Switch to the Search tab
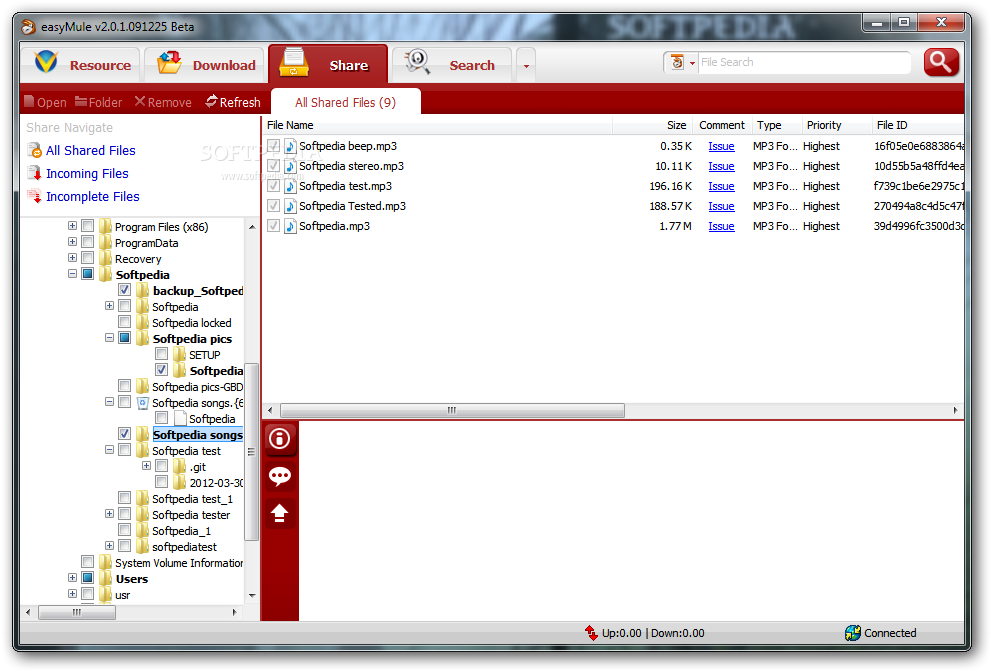This screenshot has height=672, width=992. tap(452, 65)
